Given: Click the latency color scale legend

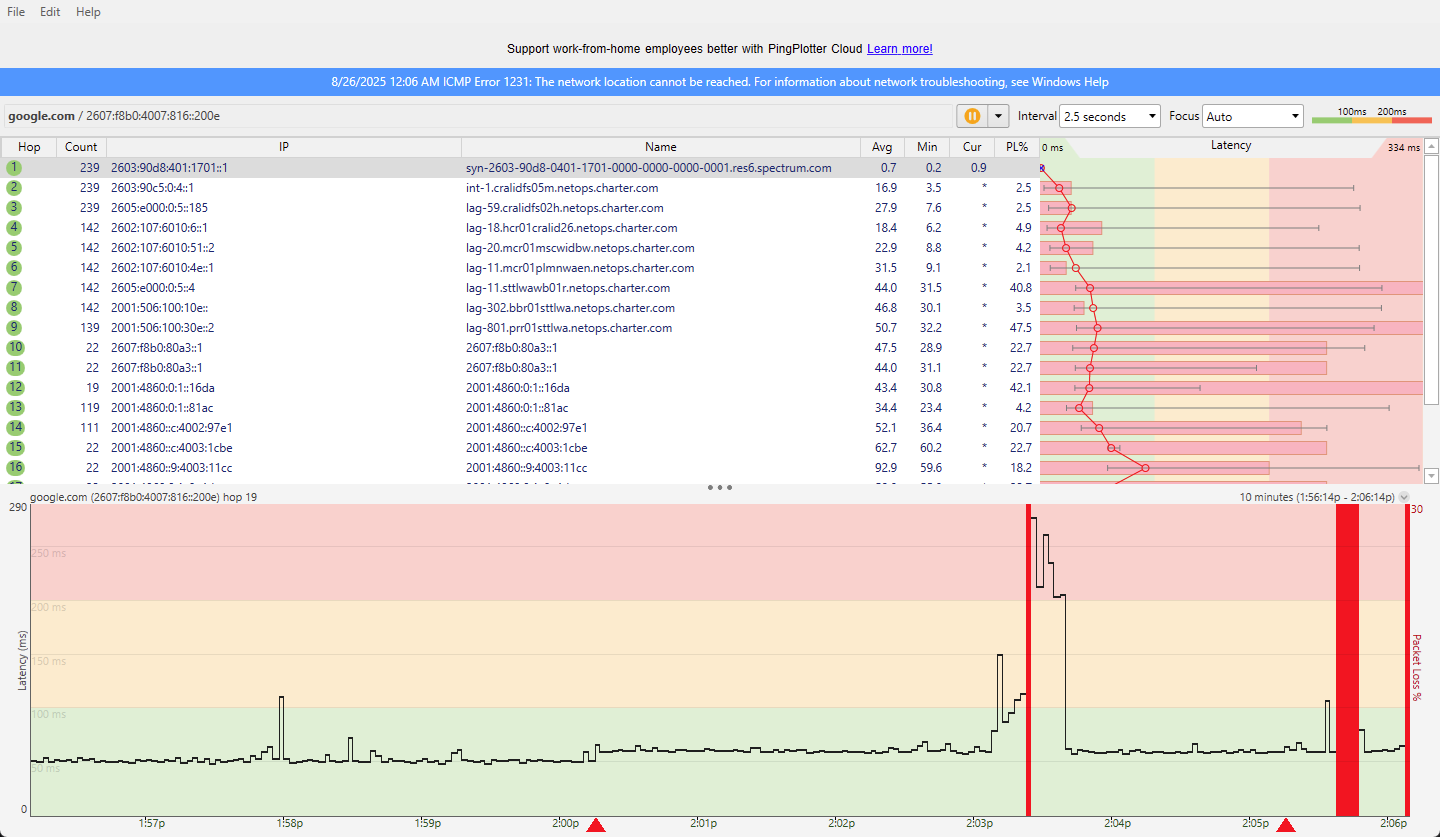Looking at the screenshot, I should (1372, 117).
